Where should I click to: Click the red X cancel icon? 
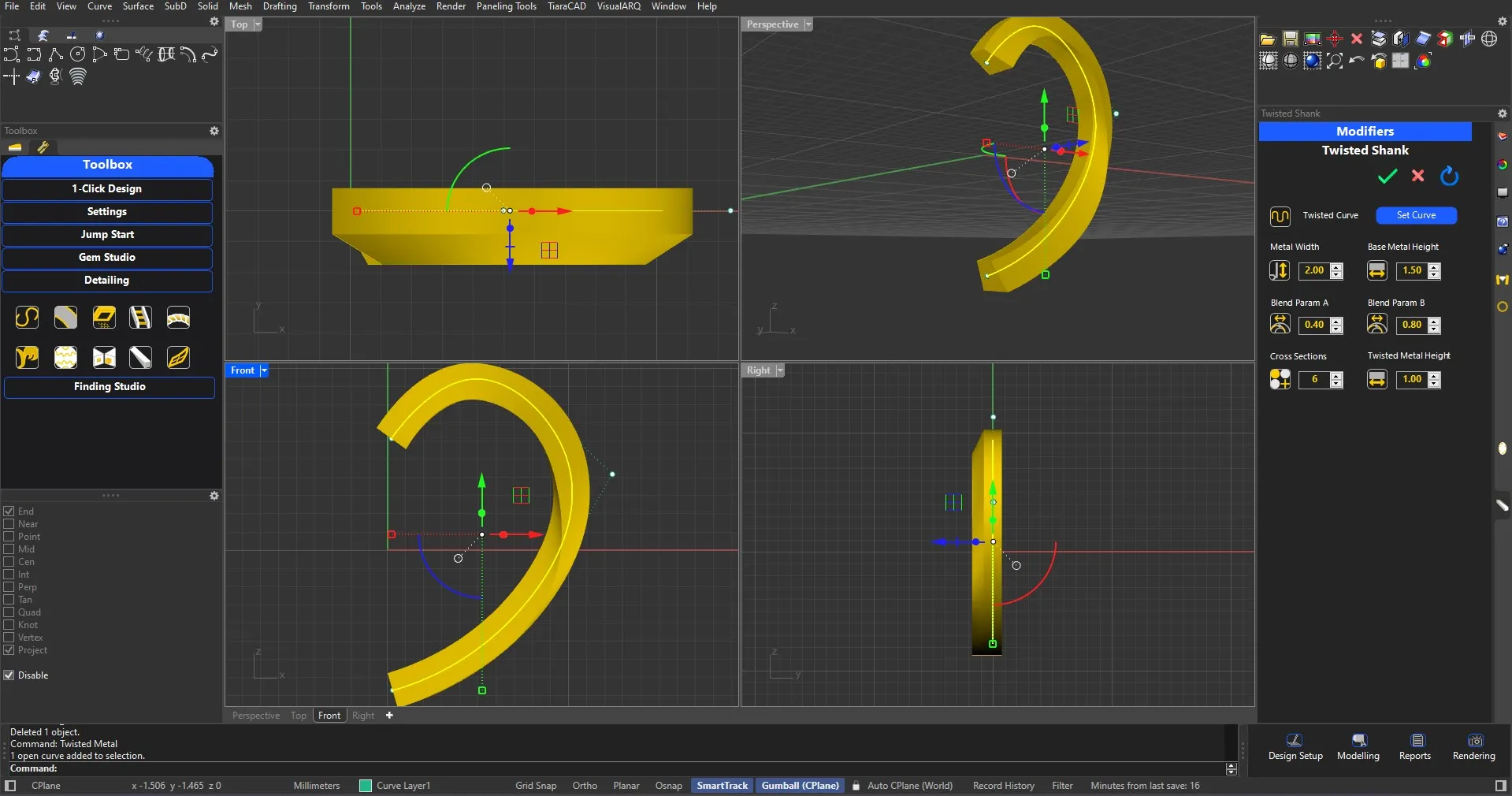pos(1418,176)
